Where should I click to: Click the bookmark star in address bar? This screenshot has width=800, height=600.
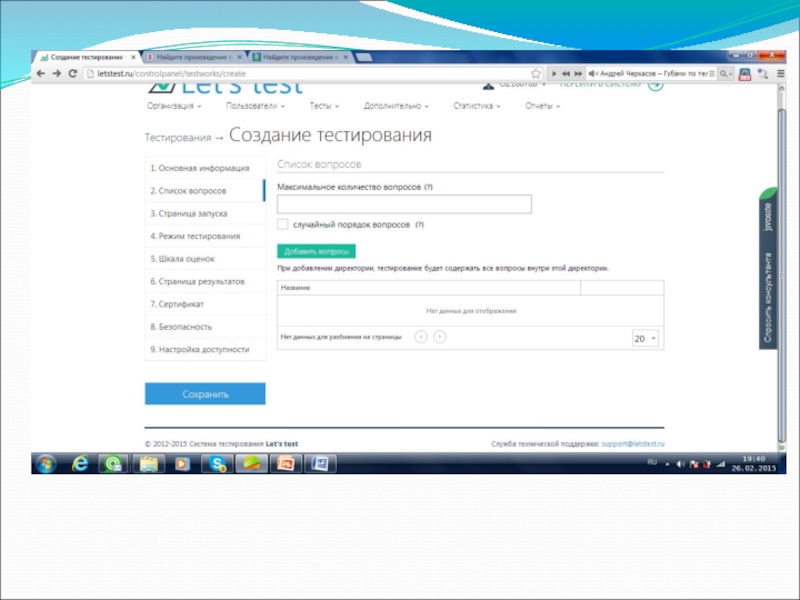[x=537, y=74]
